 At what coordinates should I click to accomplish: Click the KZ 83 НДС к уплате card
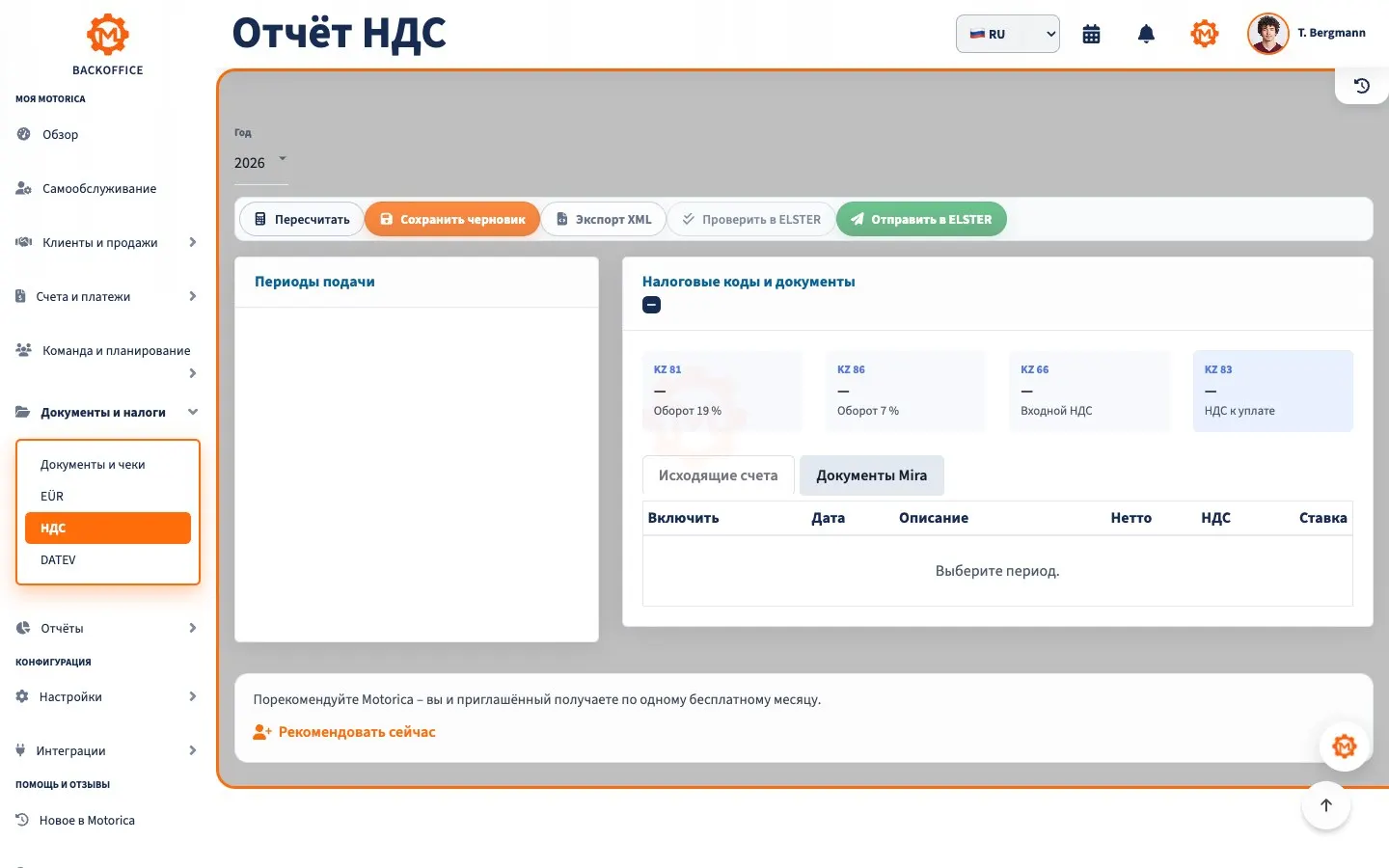pos(1273,391)
